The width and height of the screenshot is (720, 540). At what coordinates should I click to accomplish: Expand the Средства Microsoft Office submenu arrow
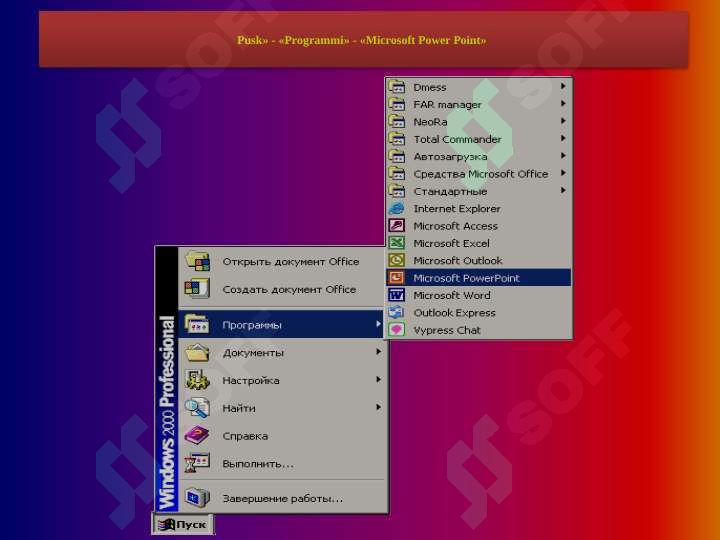(x=563, y=173)
